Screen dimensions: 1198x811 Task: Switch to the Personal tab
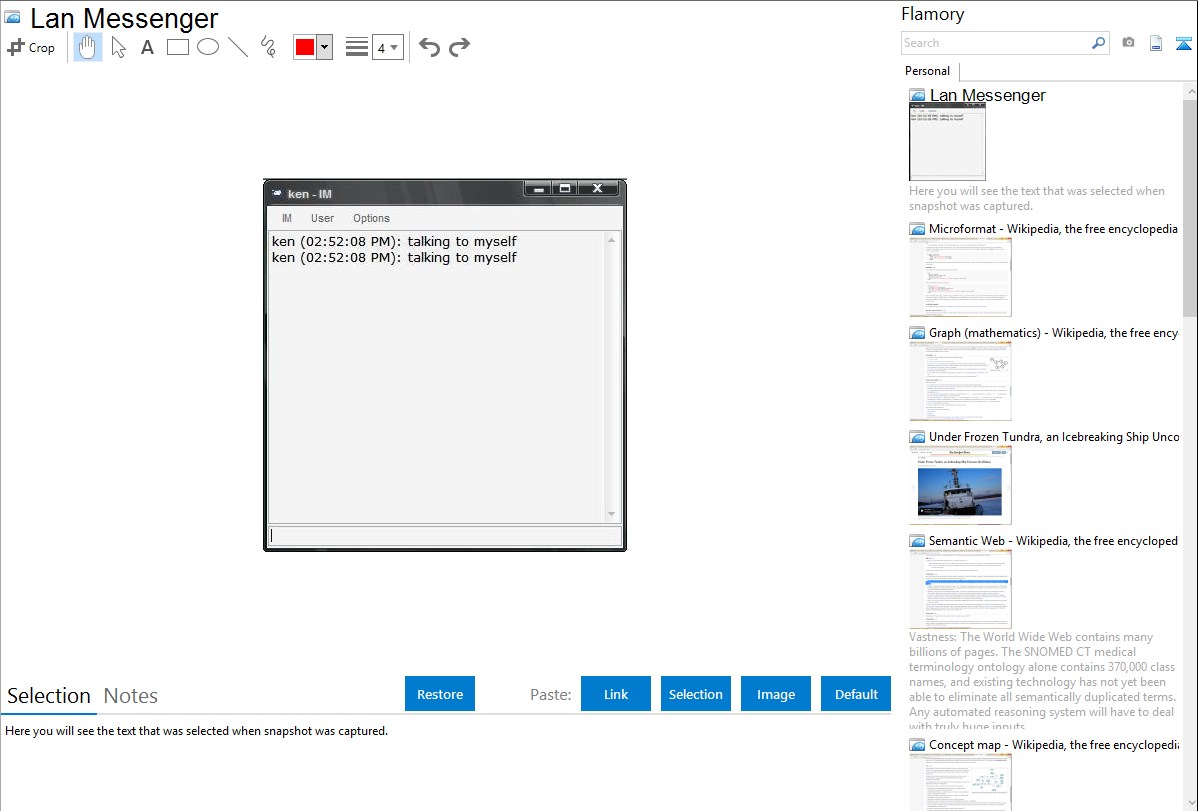[x=928, y=70]
